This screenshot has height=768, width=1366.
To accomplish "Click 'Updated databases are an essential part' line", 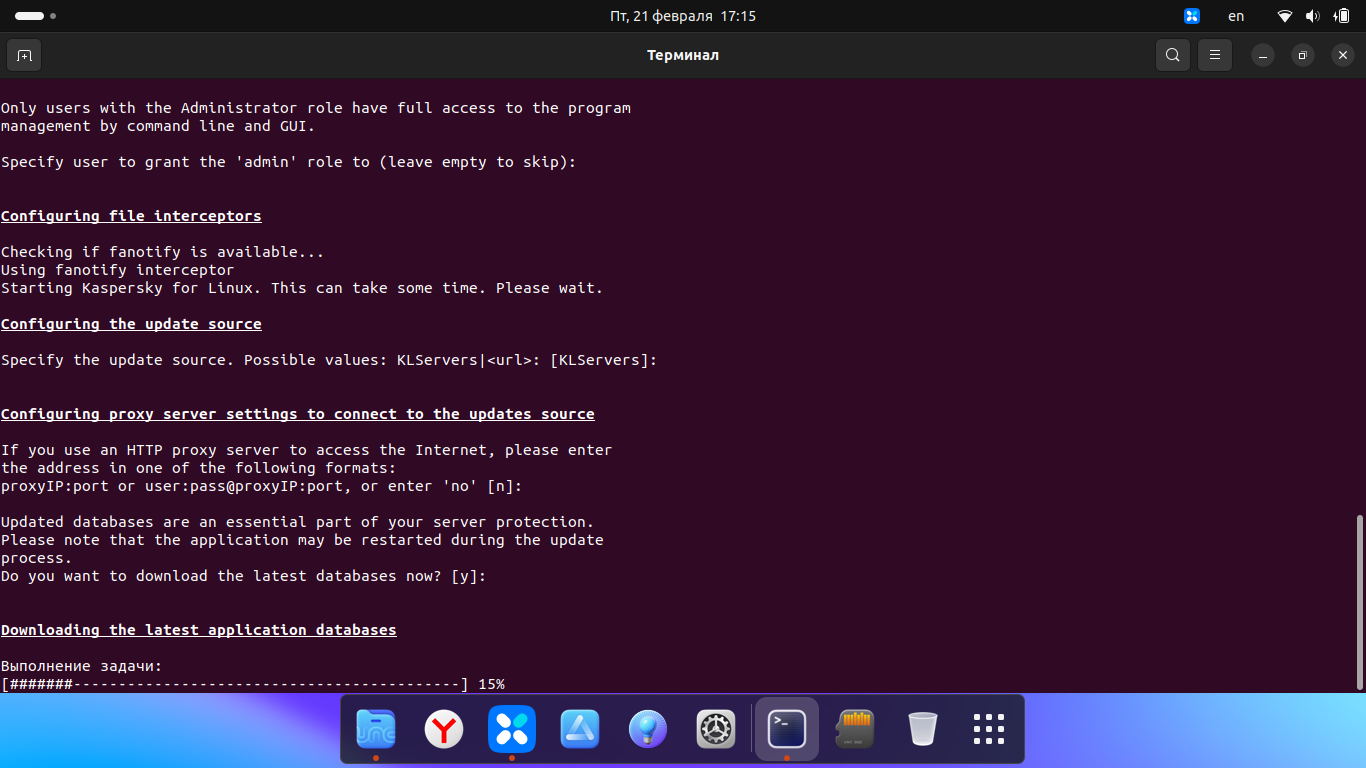I will (x=298, y=522).
